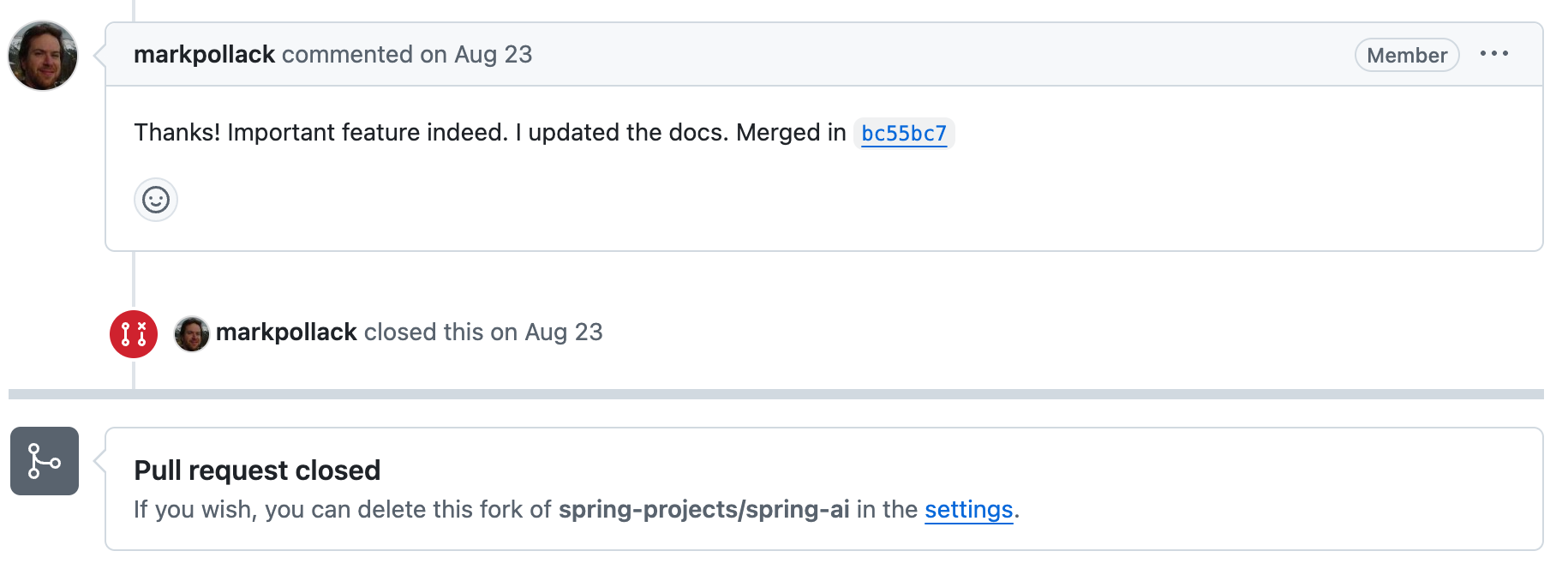This screenshot has height=569, width=1568.
Task: Click spring-projects/spring-ai repository name
Action: (x=703, y=510)
